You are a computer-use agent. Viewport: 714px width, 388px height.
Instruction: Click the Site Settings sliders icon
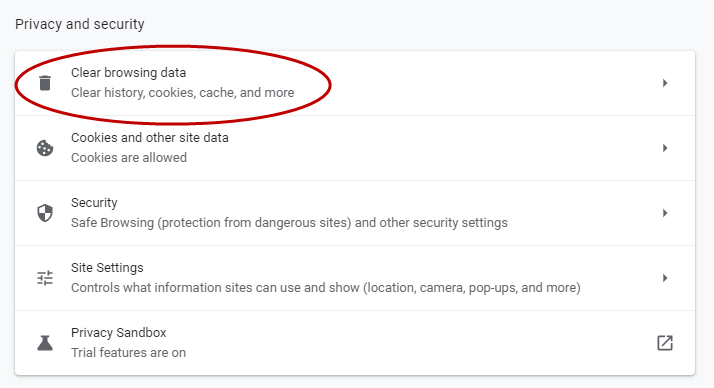pos(45,278)
